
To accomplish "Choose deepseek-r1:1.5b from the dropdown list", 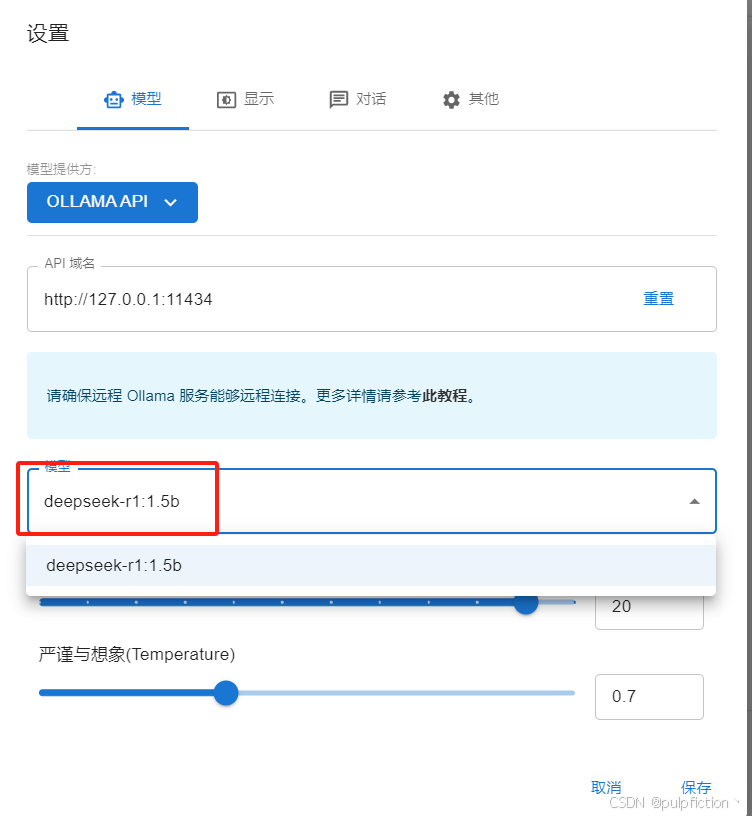I will click(x=371, y=566).
